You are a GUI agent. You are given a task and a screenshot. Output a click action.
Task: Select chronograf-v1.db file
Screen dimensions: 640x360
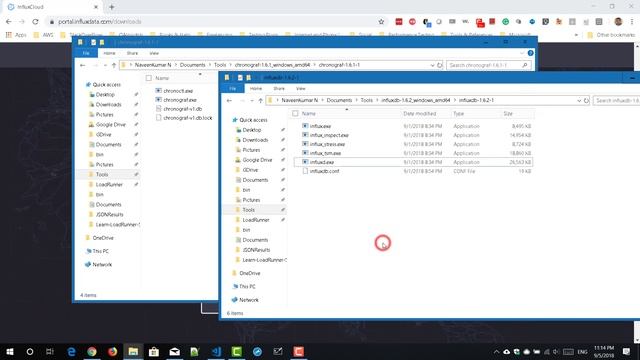point(182,109)
